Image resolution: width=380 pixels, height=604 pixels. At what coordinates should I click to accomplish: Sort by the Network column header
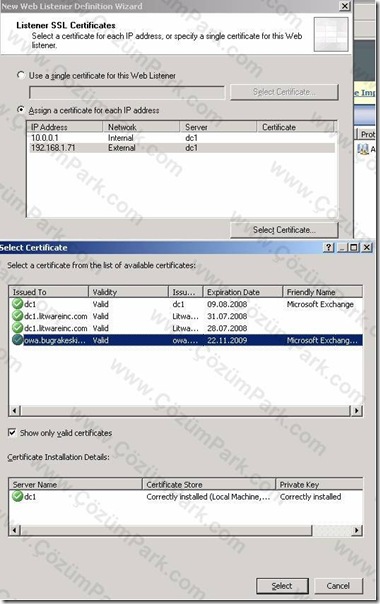(x=141, y=127)
